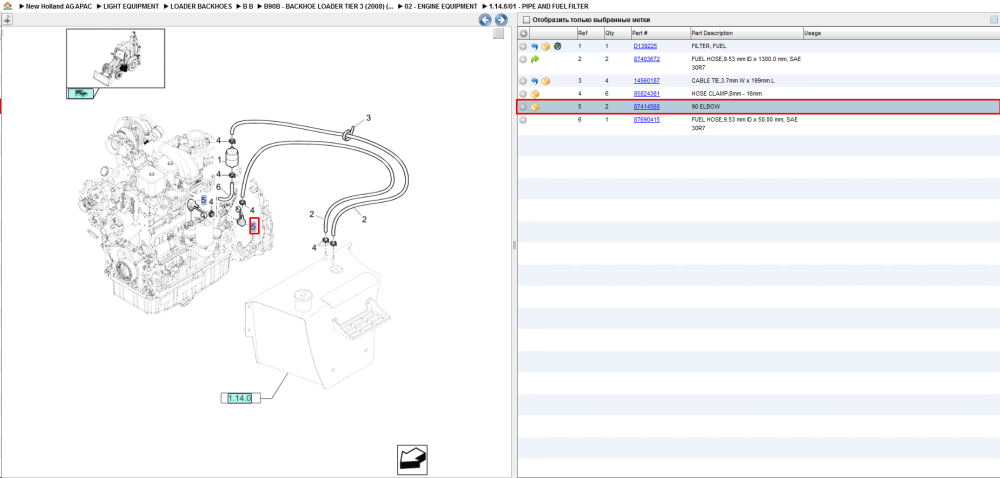
Task: Click the plus circle in the table header
Action: 523,33
